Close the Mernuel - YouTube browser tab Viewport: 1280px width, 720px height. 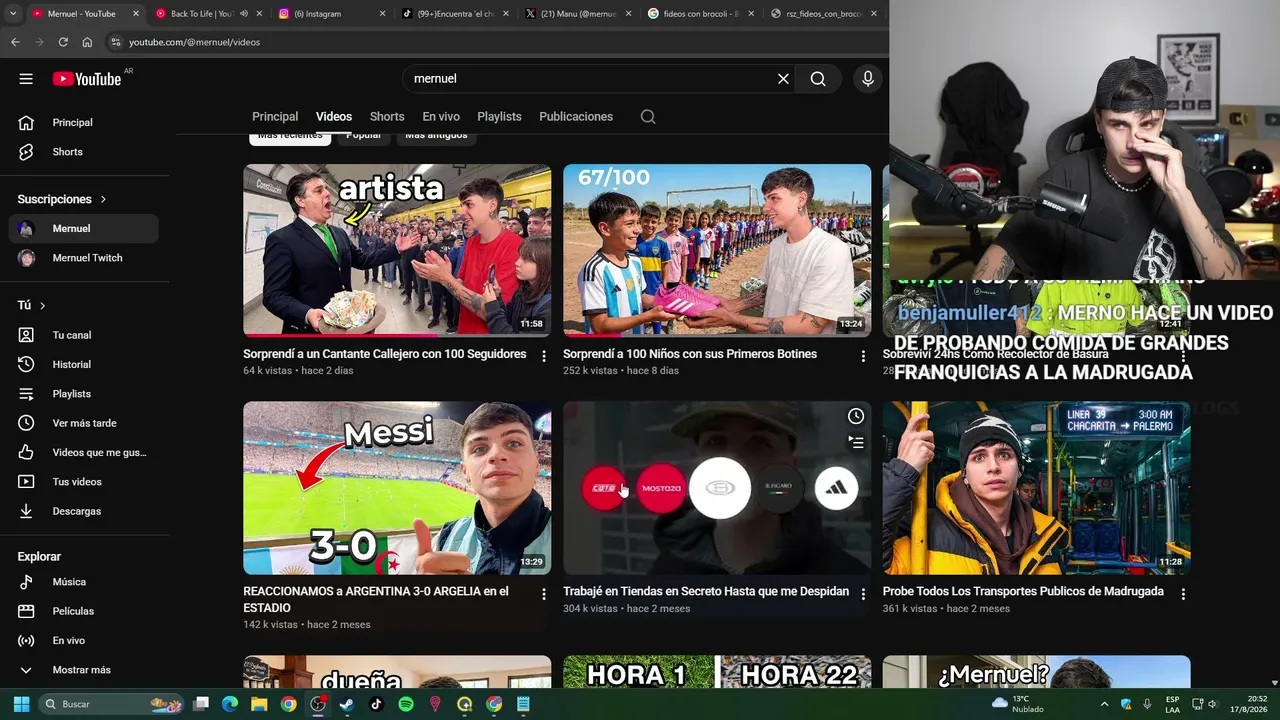[136, 14]
